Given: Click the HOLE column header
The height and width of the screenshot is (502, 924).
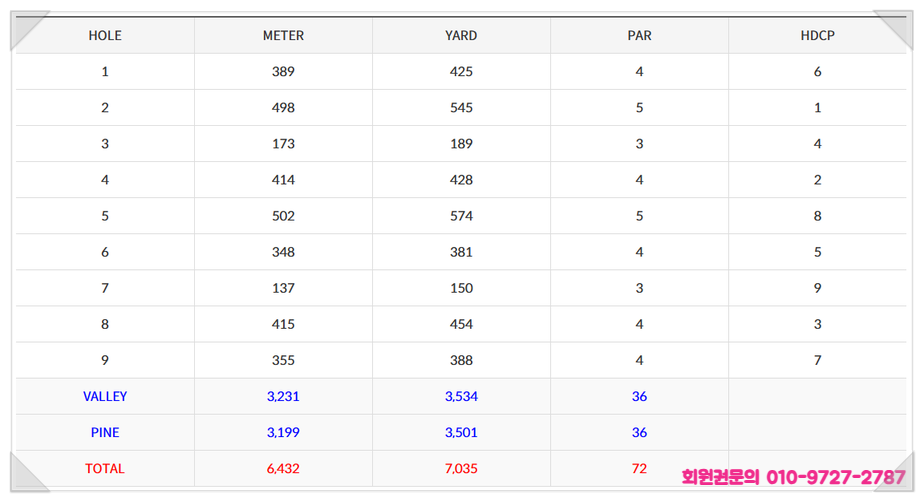Looking at the screenshot, I should [105, 35].
